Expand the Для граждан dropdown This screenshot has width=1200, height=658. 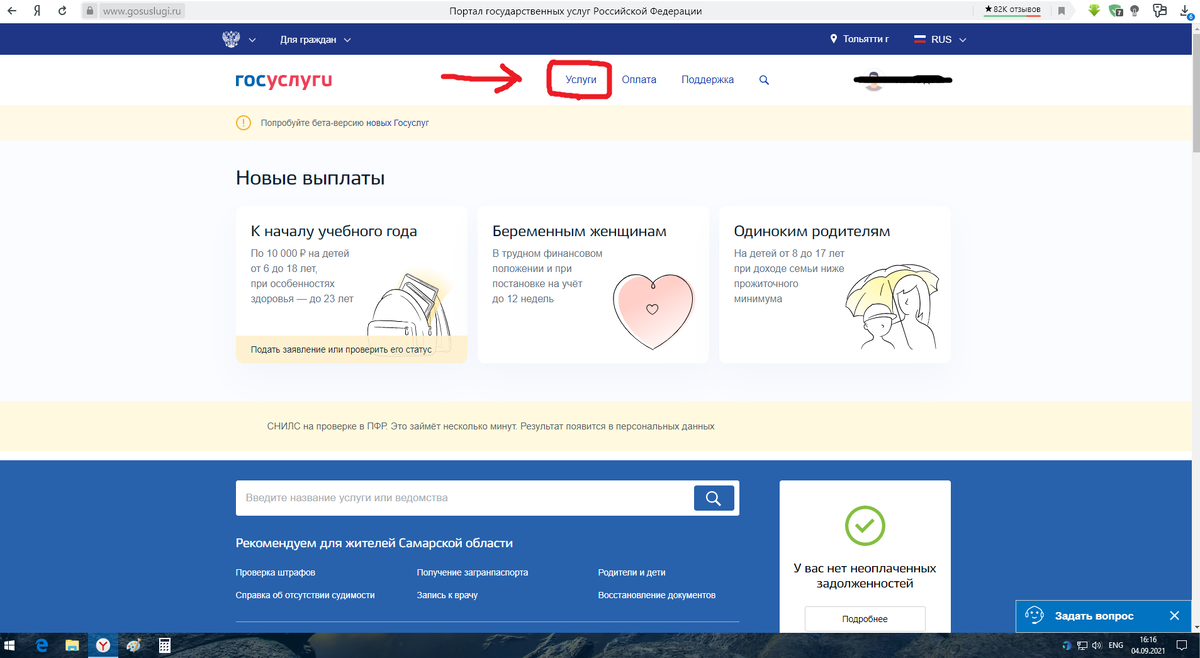click(x=316, y=39)
